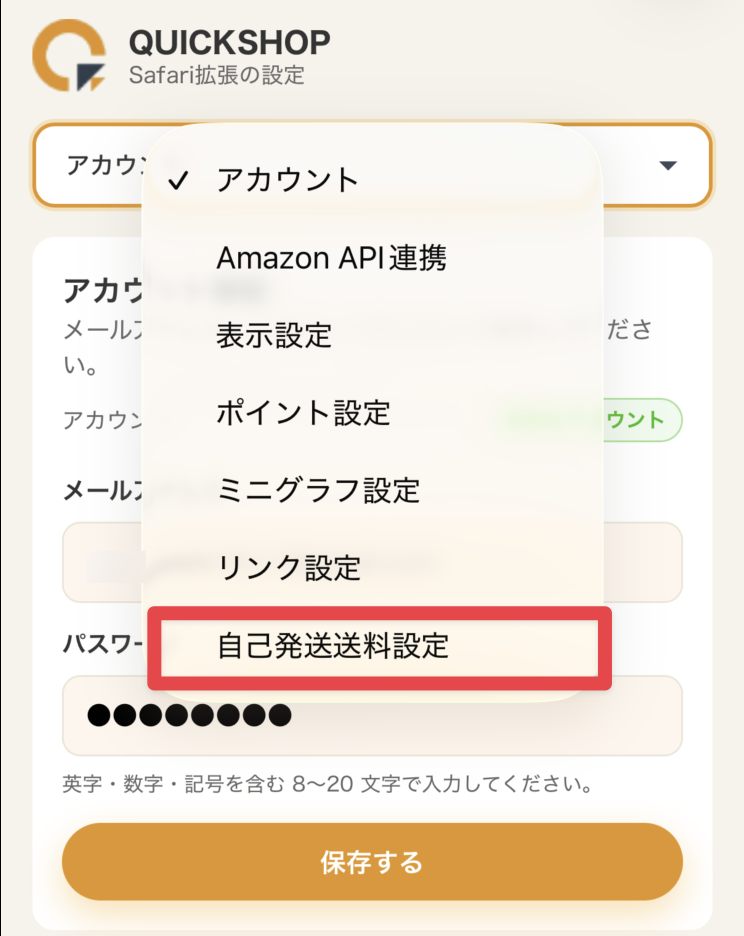Click the checkmark beside アカウント option
The height and width of the screenshot is (936, 744).
[x=179, y=181]
